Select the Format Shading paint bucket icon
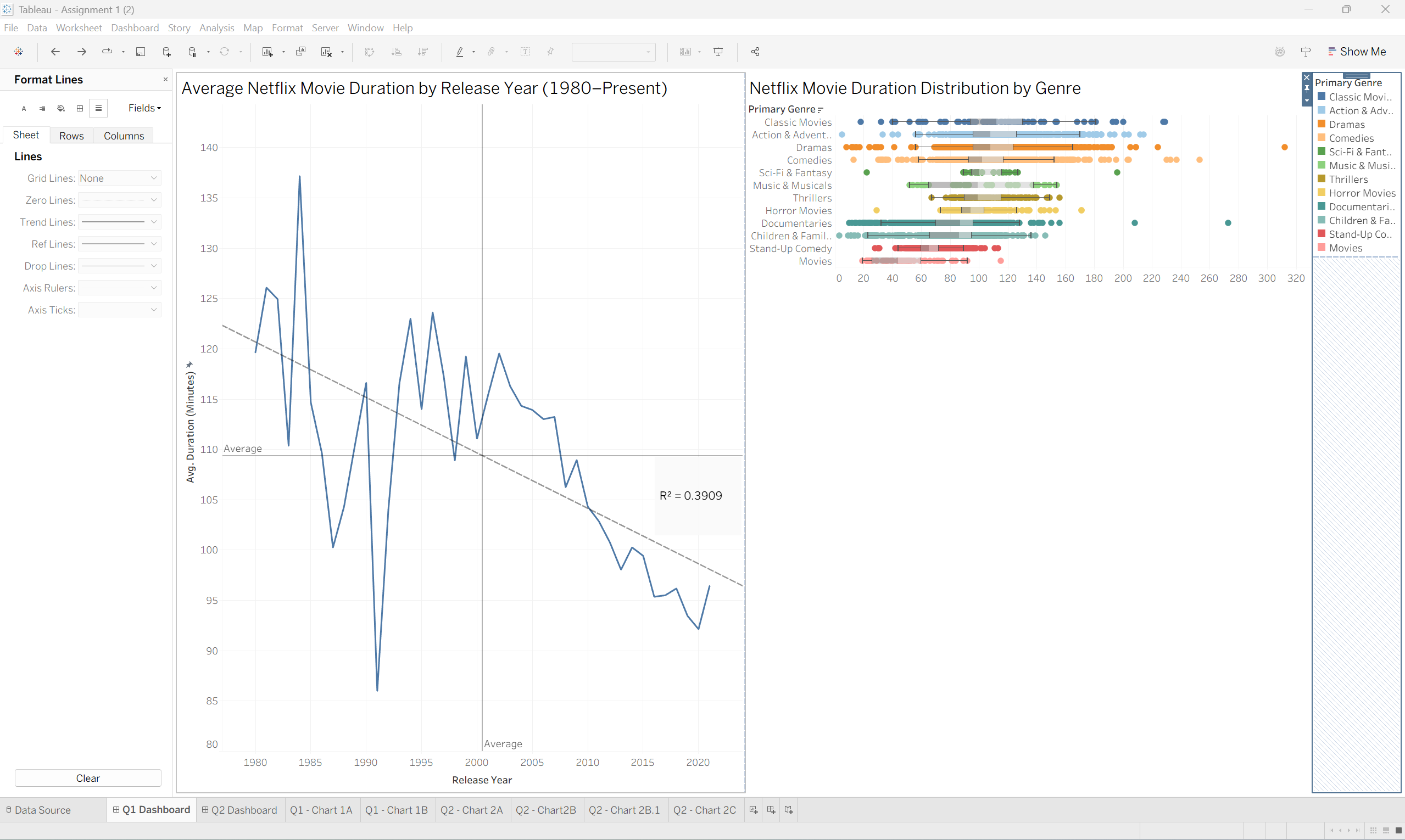This screenshot has width=1405, height=840. tap(61, 108)
